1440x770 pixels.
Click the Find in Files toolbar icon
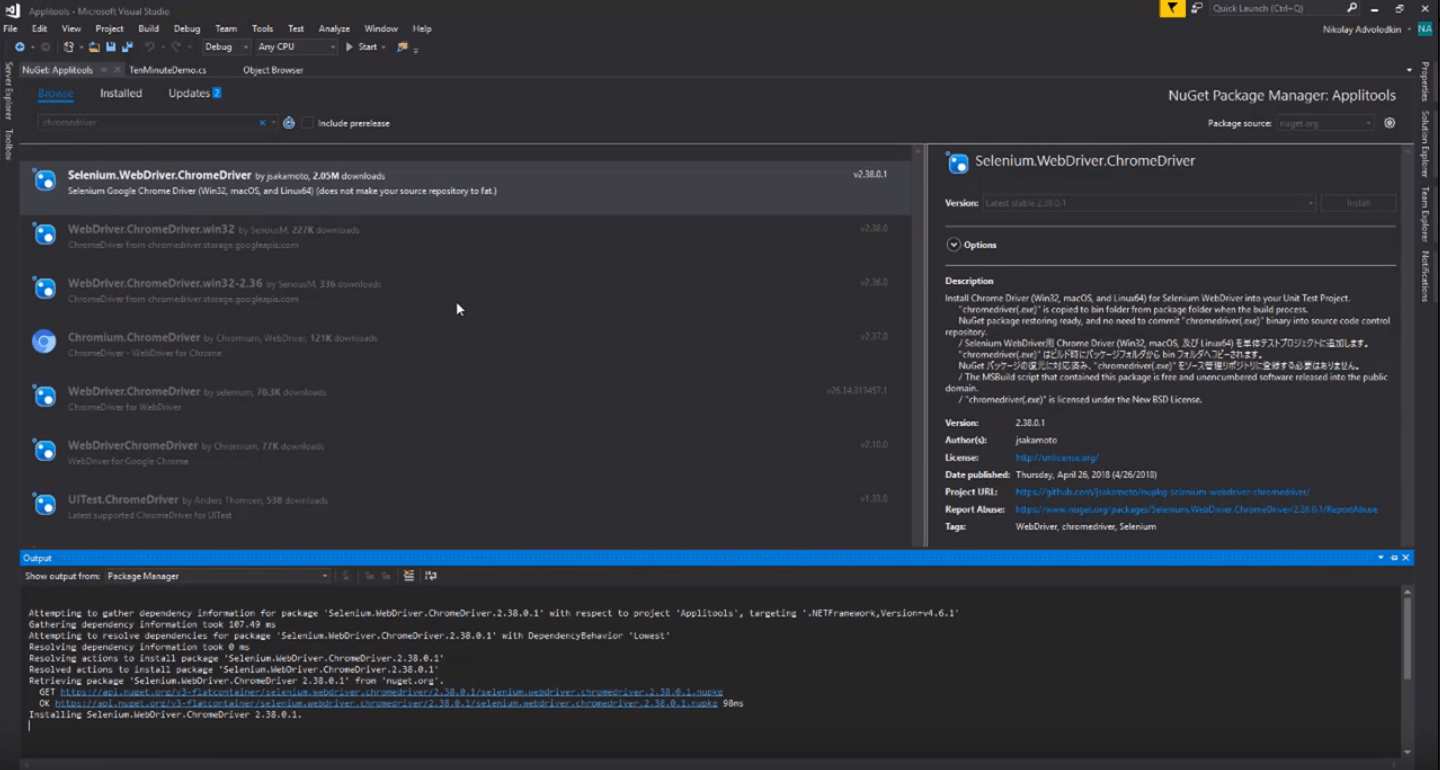tap(402, 47)
